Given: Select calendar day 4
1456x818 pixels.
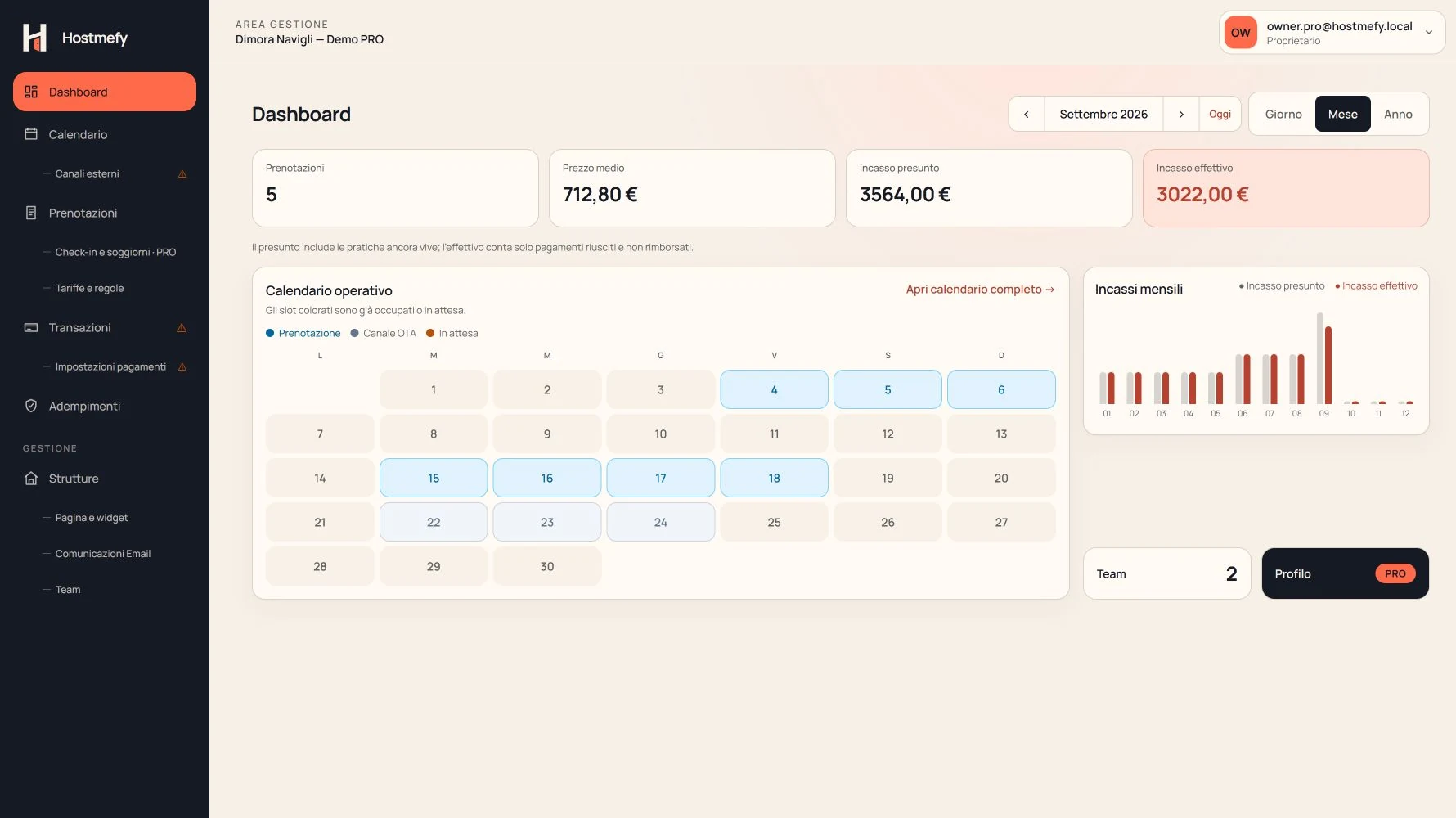Looking at the screenshot, I should coord(774,389).
